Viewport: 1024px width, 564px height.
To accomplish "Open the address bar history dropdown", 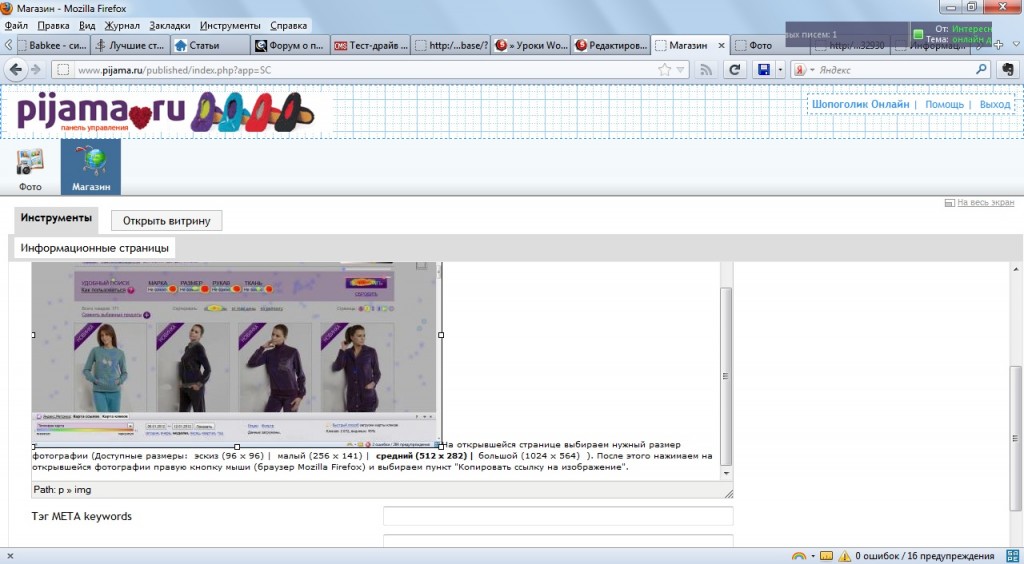I will click(680, 70).
